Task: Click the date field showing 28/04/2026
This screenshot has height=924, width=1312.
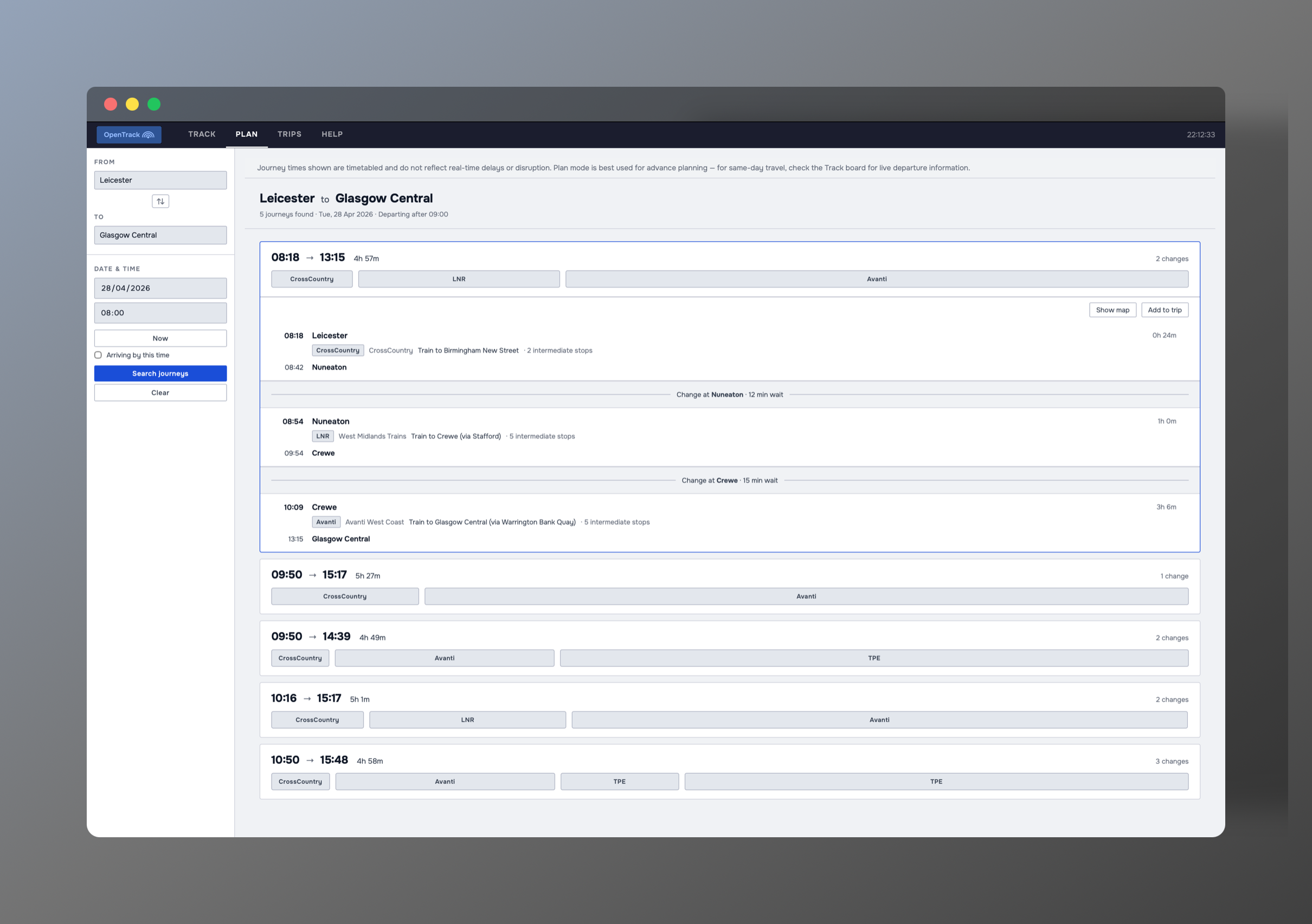Action: [x=160, y=288]
